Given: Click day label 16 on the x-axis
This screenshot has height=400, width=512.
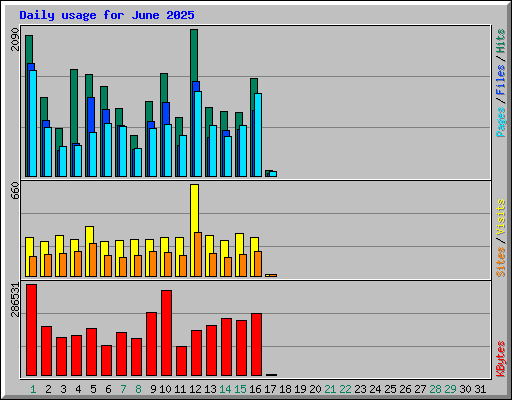Looking at the screenshot, I should pos(255,389).
